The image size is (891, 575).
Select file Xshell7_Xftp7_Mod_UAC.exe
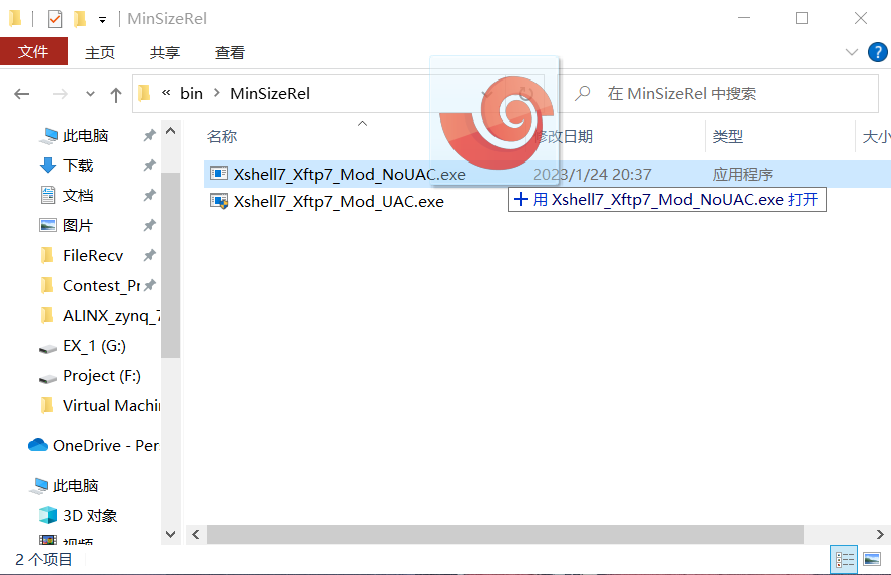pyautogui.click(x=339, y=202)
